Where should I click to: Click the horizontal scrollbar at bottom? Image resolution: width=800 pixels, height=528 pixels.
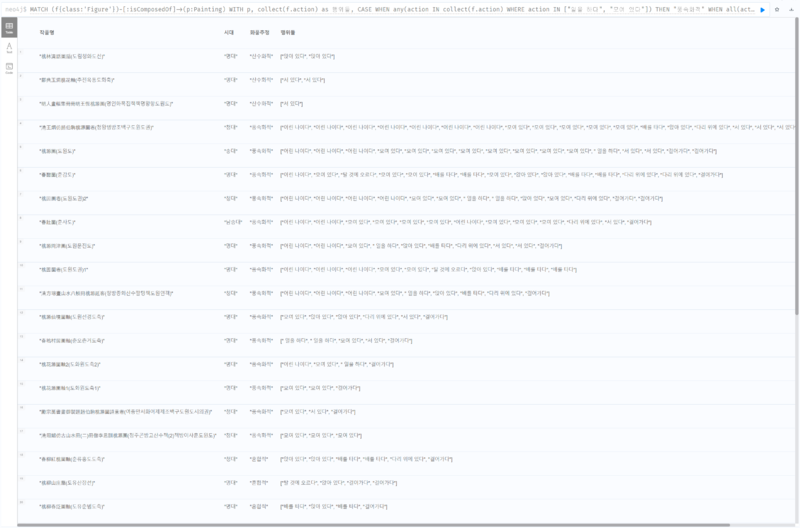(400, 524)
